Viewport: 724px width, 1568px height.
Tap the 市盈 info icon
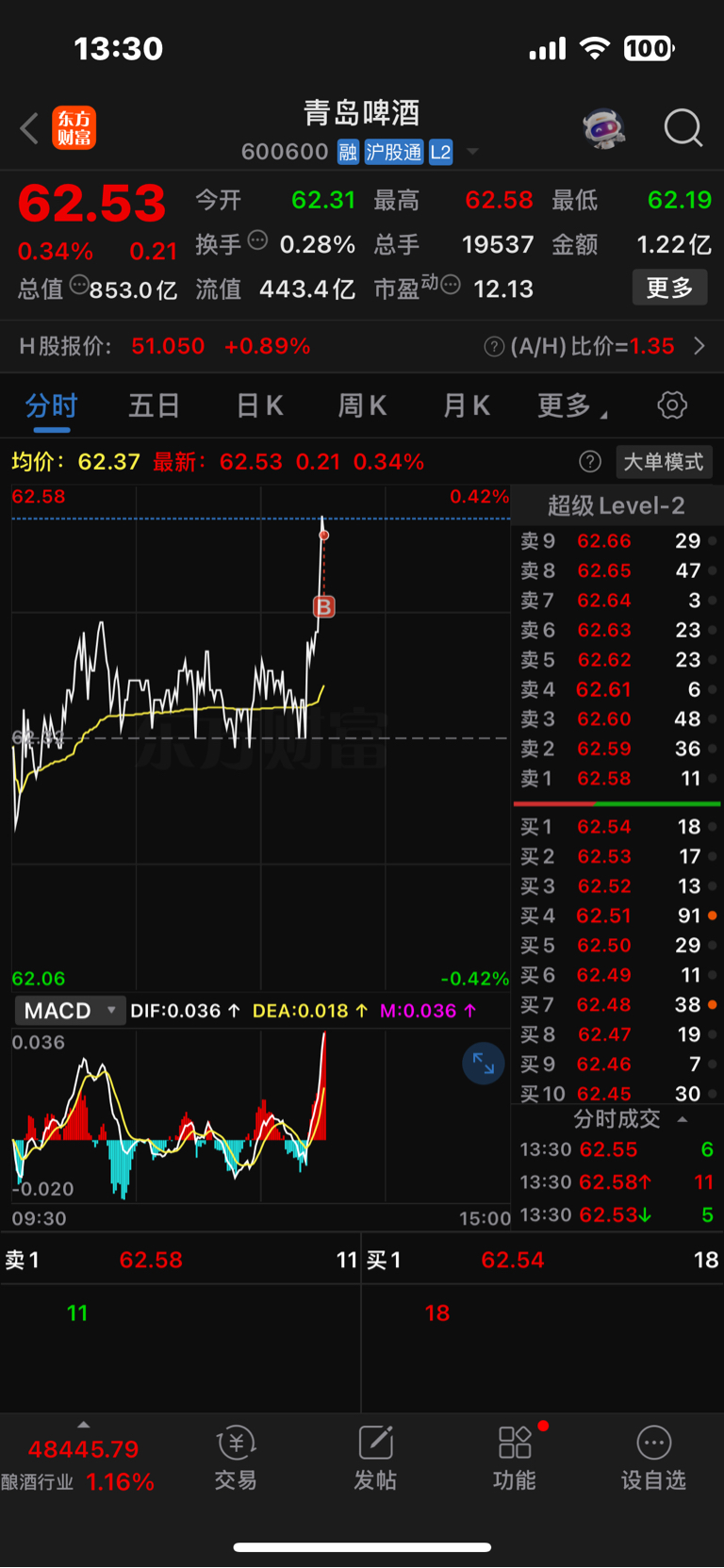click(x=451, y=284)
